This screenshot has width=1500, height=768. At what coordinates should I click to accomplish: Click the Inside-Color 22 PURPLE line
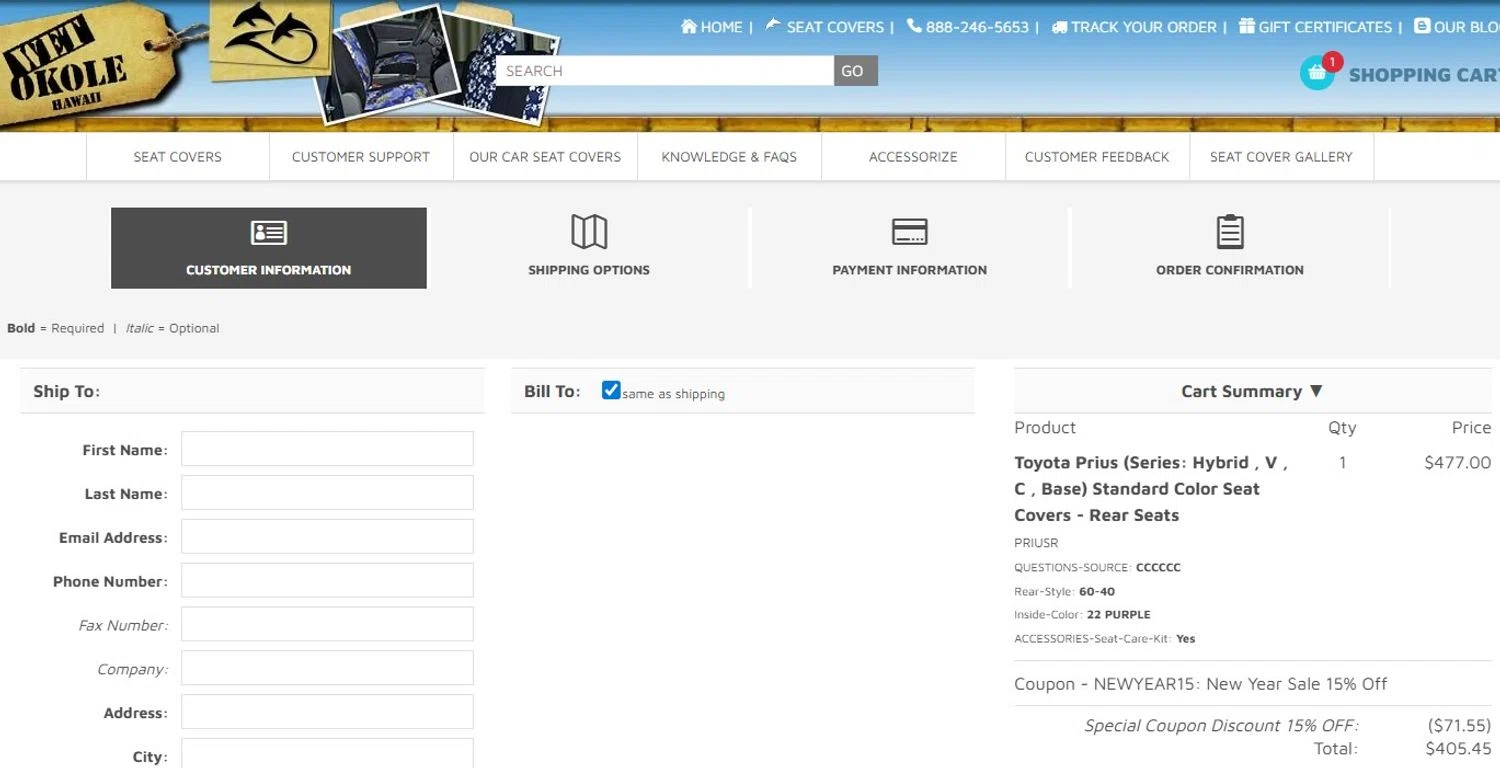coord(1082,615)
